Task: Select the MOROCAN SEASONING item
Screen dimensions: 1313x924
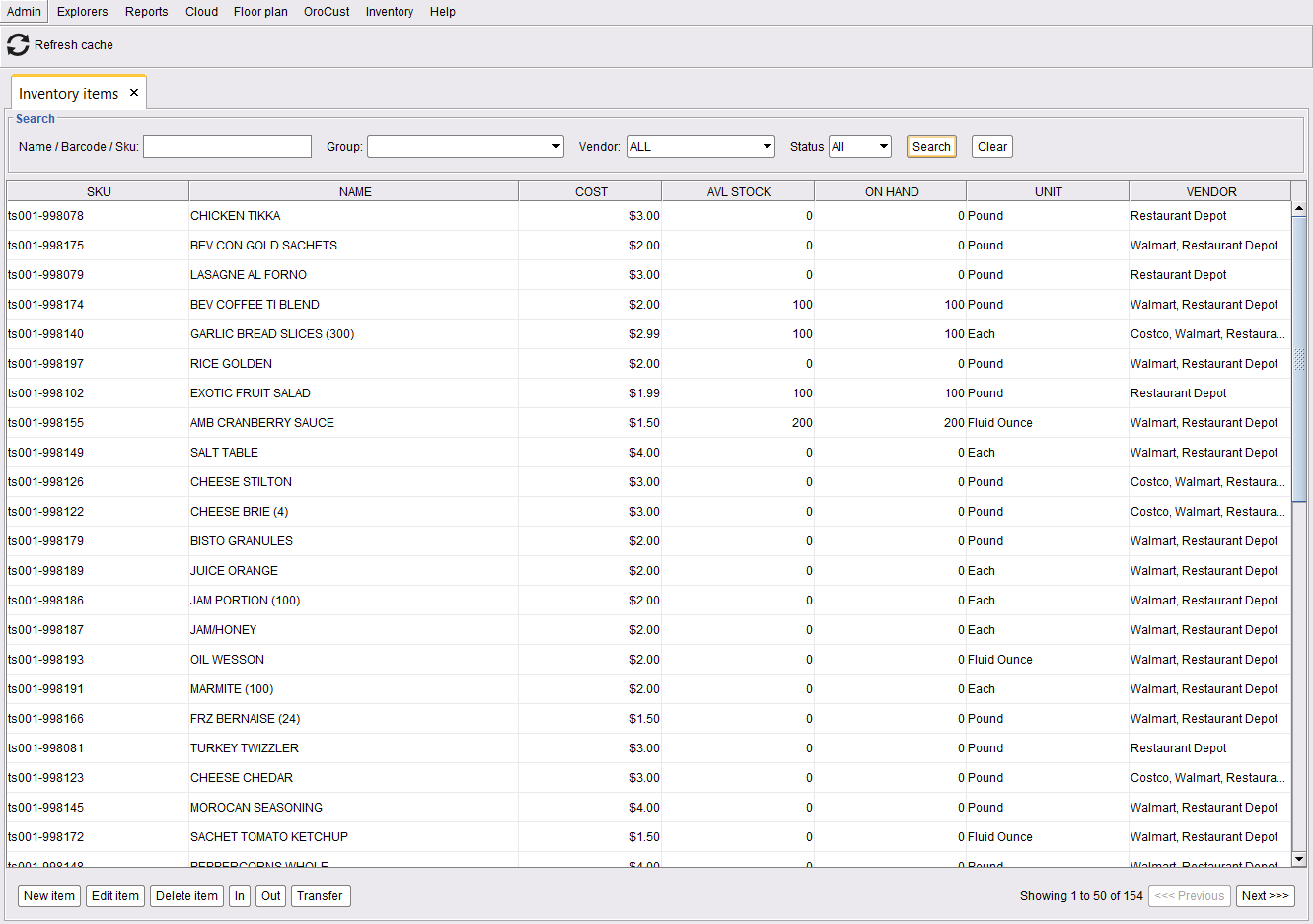Action: pyautogui.click(x=649, y=808)
